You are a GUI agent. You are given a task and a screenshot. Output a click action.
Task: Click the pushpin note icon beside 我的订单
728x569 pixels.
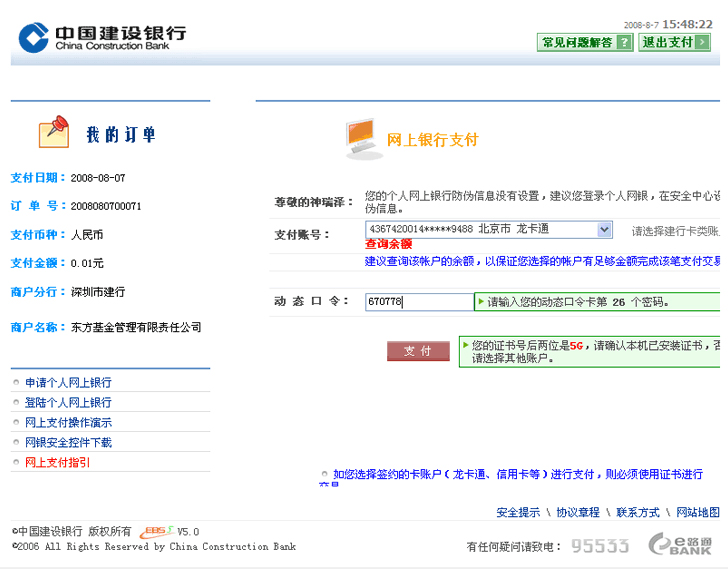pyautogui.click(x=54, y=132)
